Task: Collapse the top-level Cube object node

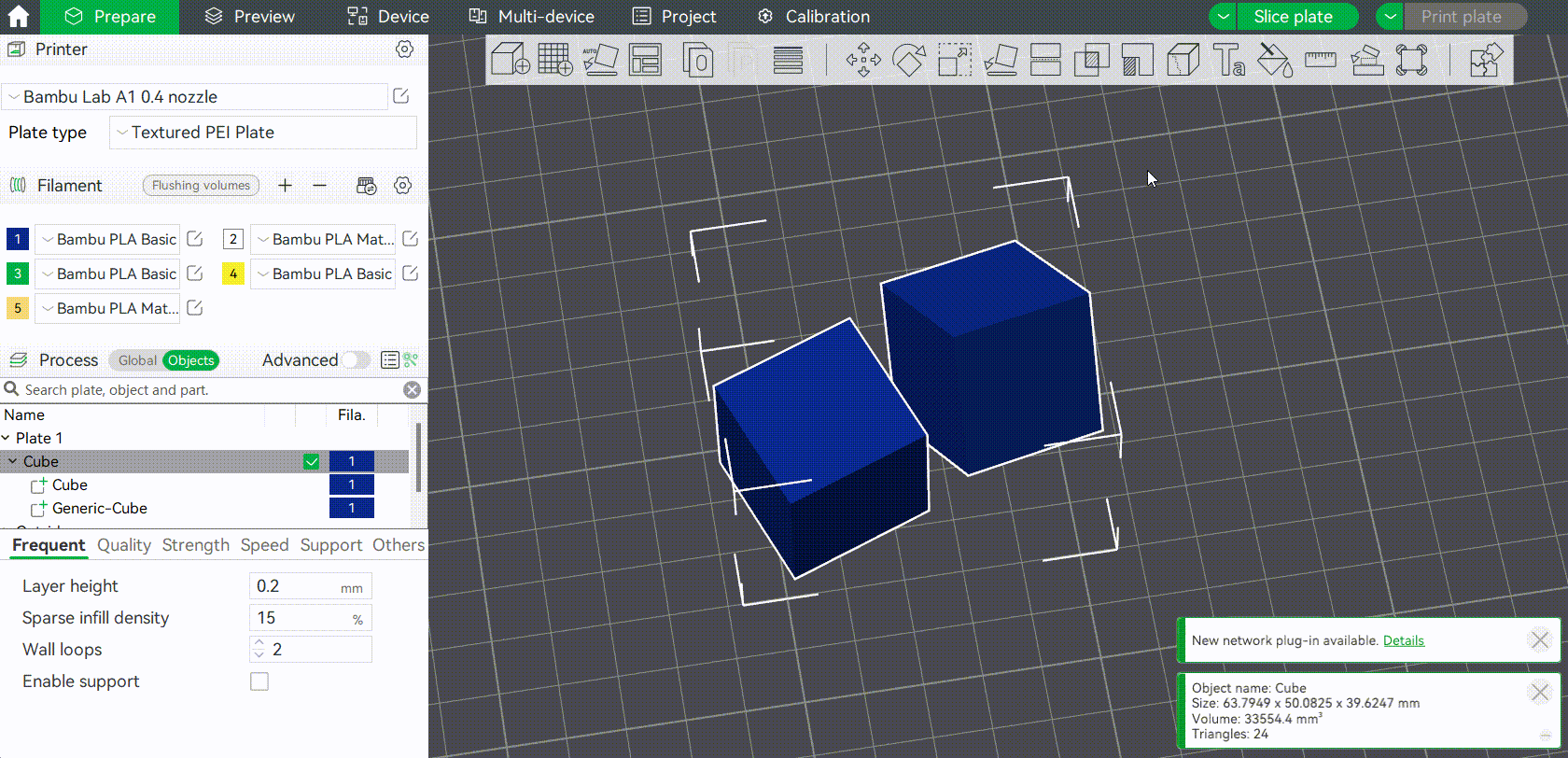Action: tap(13, 461)
